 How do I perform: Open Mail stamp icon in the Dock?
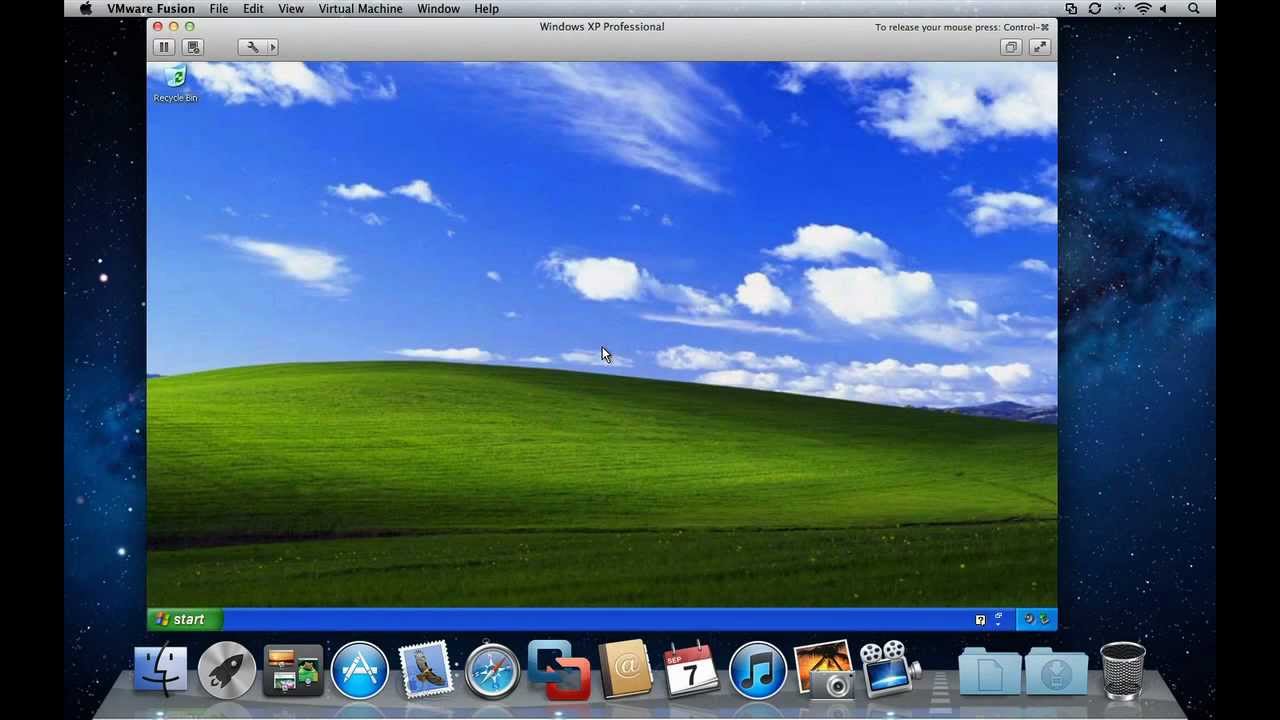[x=425, y=670]
